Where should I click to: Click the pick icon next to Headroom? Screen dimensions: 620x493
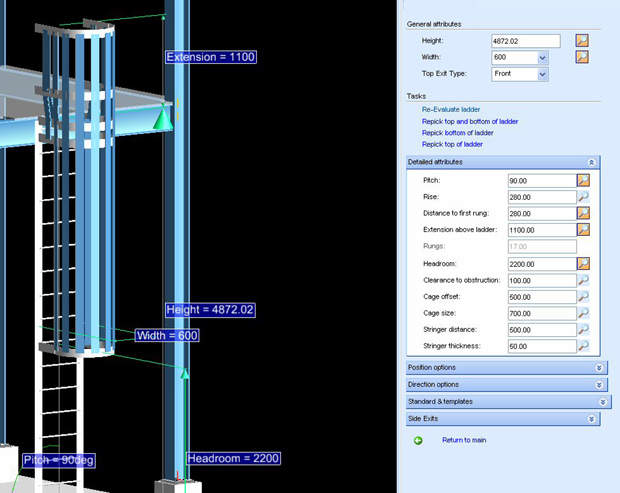[x=583, y=263]
